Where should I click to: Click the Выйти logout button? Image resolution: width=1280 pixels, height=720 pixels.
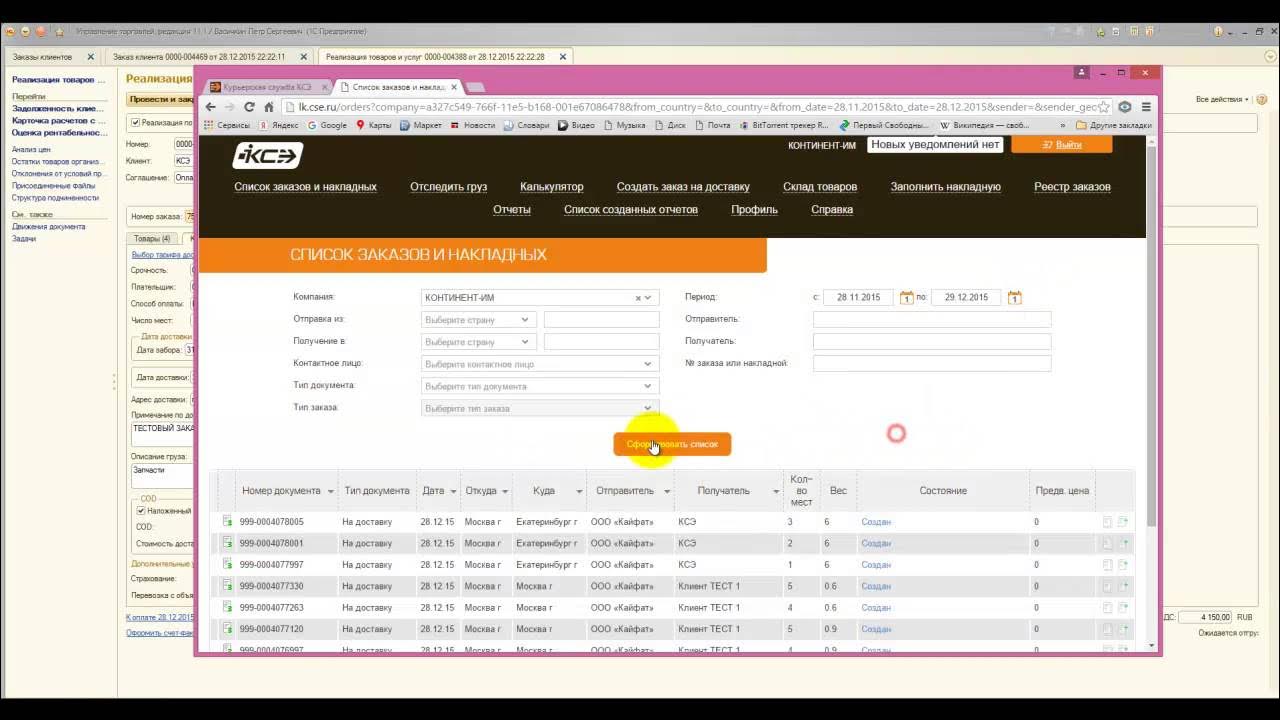tap(1062, 145)
